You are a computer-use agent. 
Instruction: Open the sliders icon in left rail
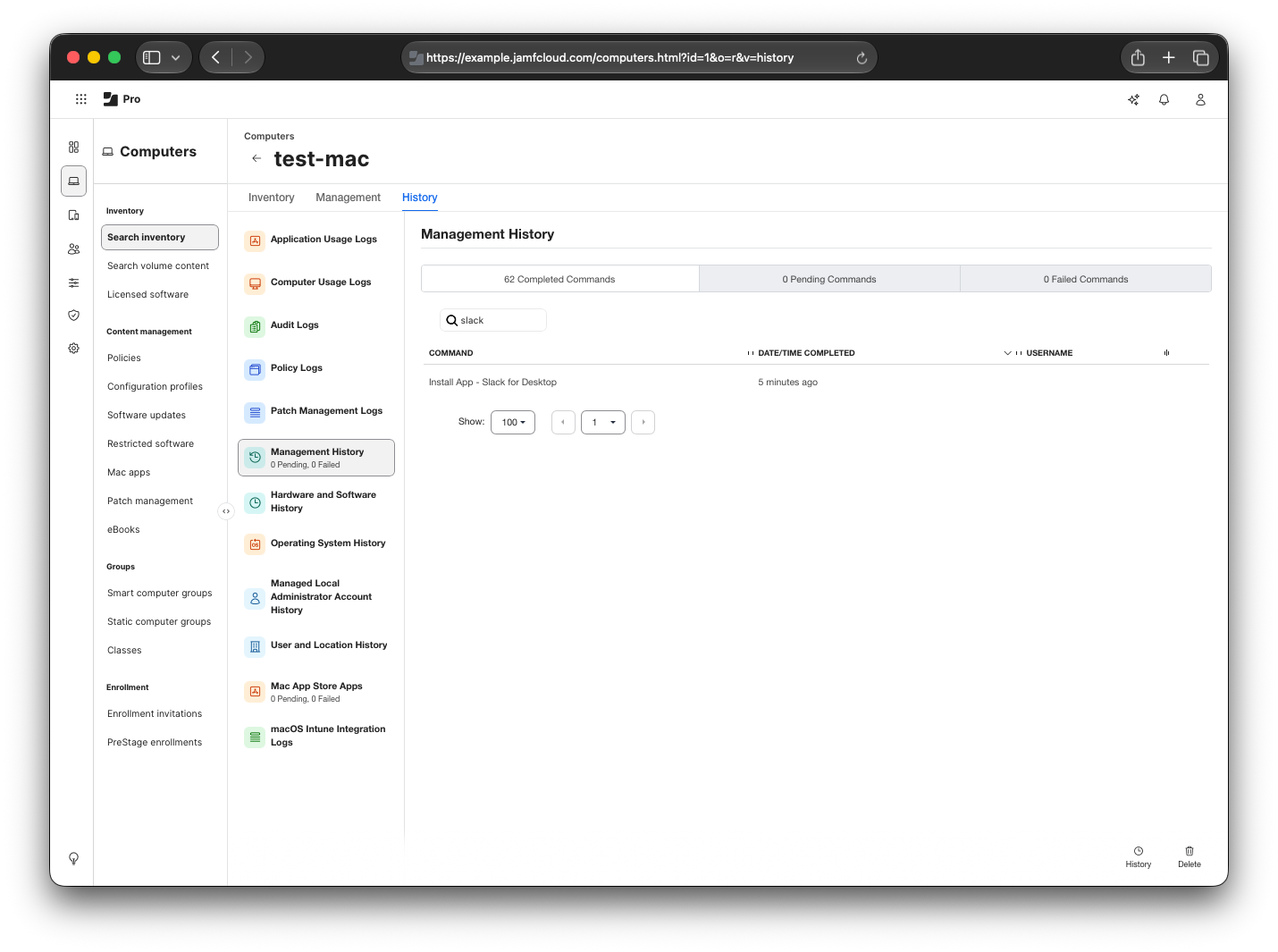[73, 282]
